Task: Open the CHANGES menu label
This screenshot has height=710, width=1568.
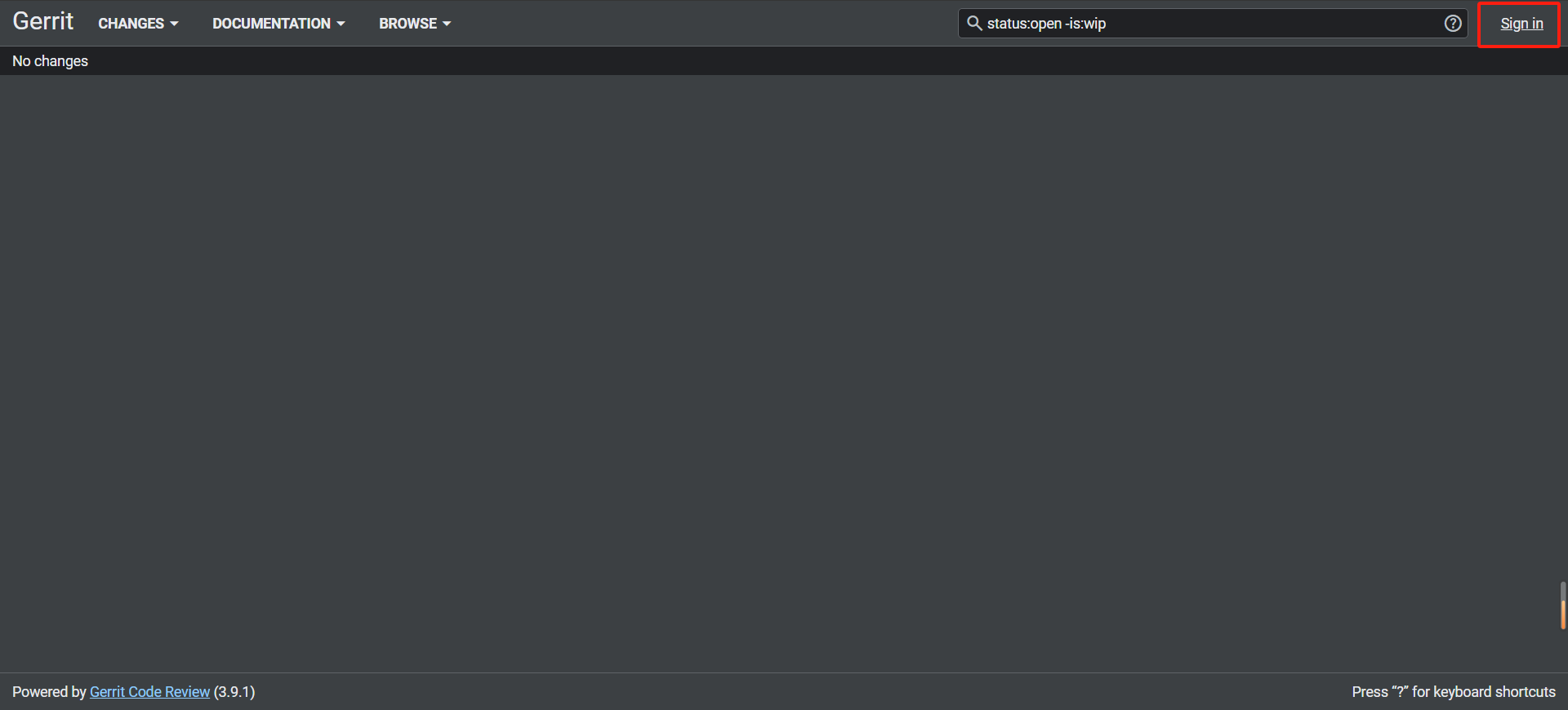Action: [x=131, y=24]
